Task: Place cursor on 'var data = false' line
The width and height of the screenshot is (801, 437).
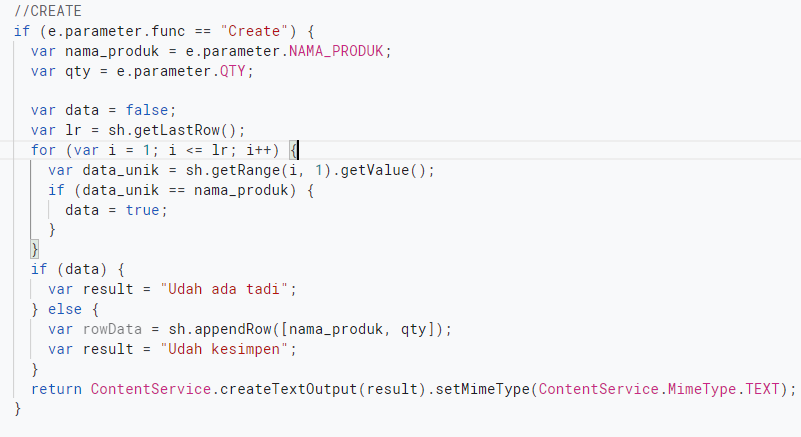Action: pyautogui.click(x=103, y=110)
